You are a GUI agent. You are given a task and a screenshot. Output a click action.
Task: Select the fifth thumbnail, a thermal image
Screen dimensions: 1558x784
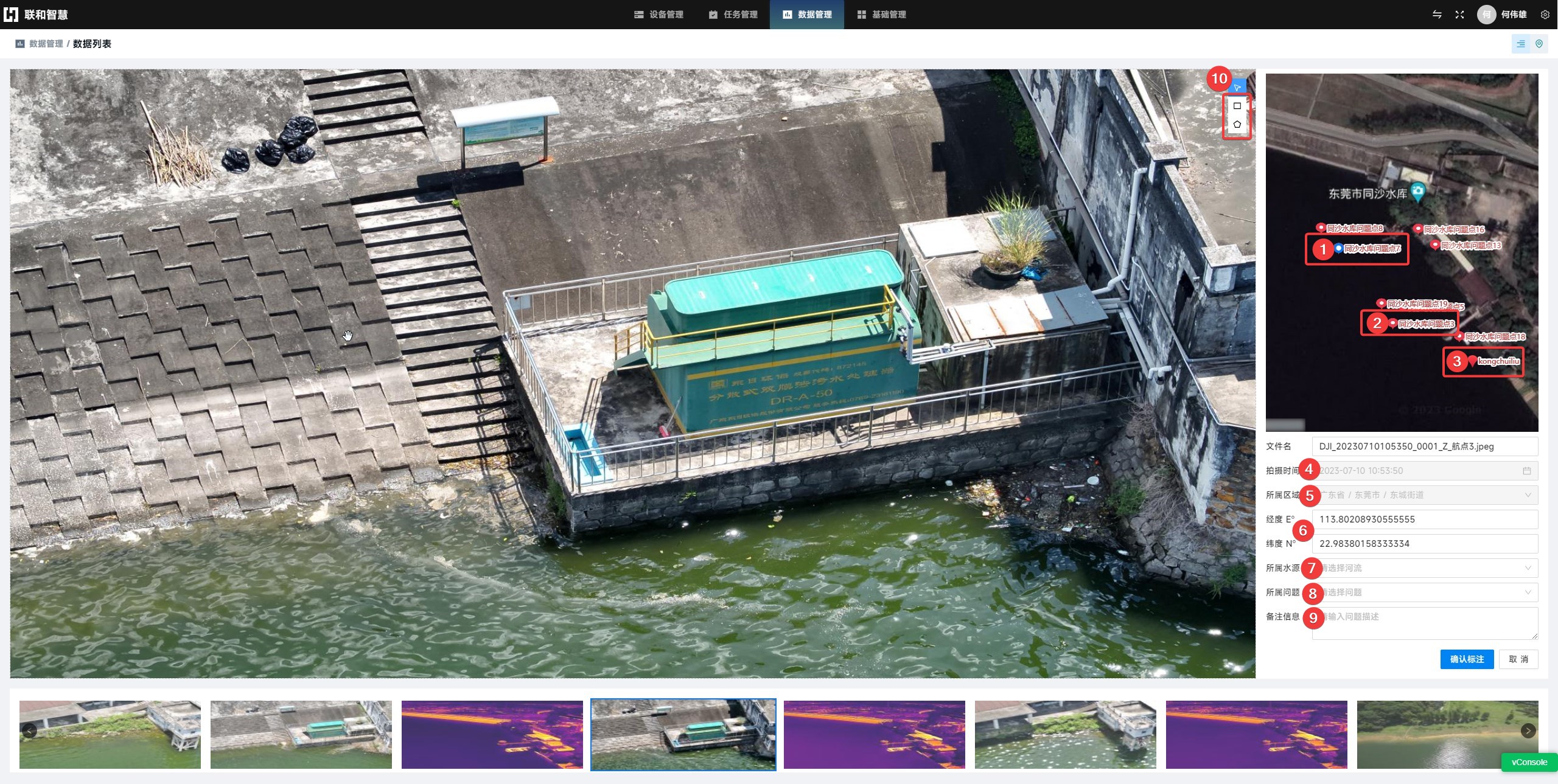click(x=875, y=735)
